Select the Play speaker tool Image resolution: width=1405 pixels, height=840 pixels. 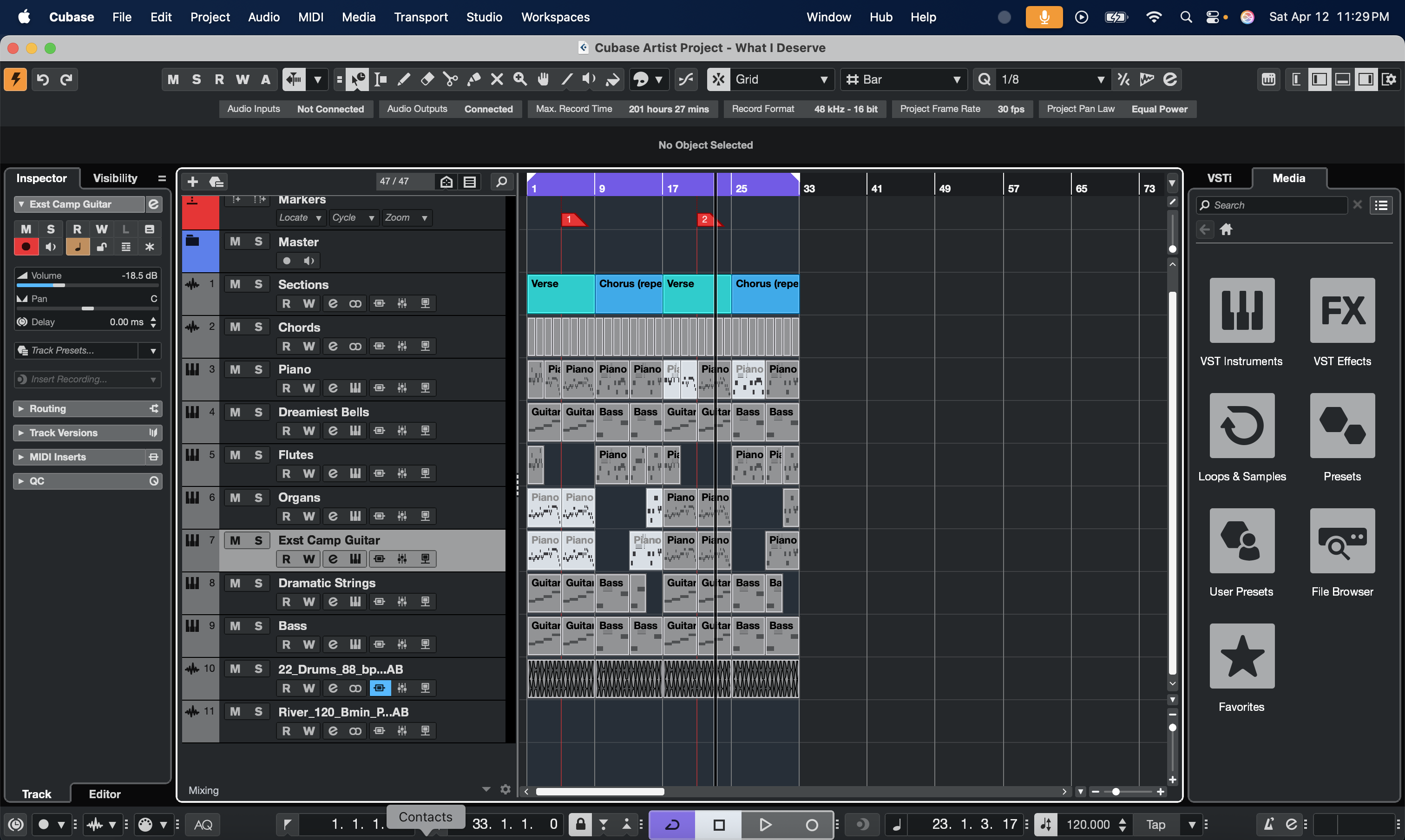[589, 79]
